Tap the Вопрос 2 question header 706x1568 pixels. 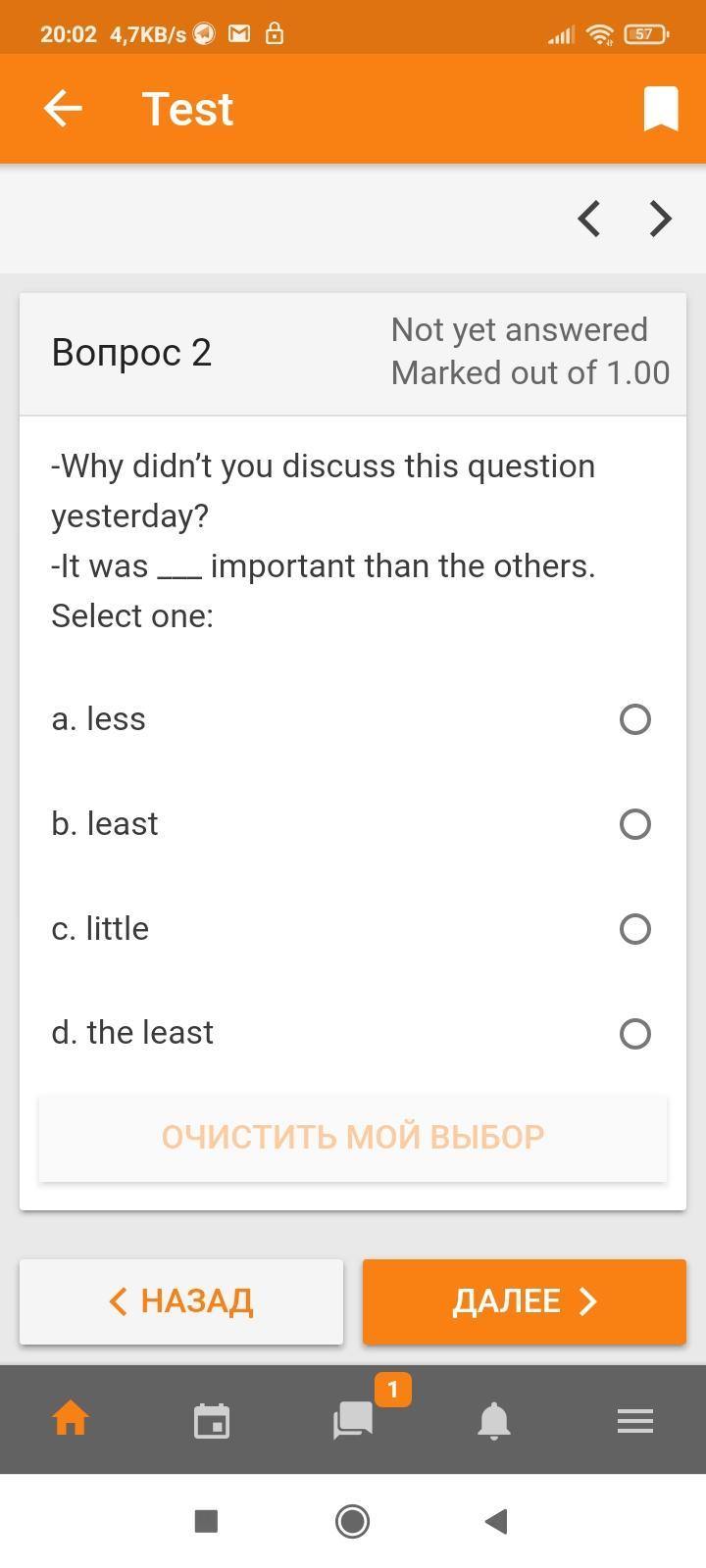pos(131,353)
